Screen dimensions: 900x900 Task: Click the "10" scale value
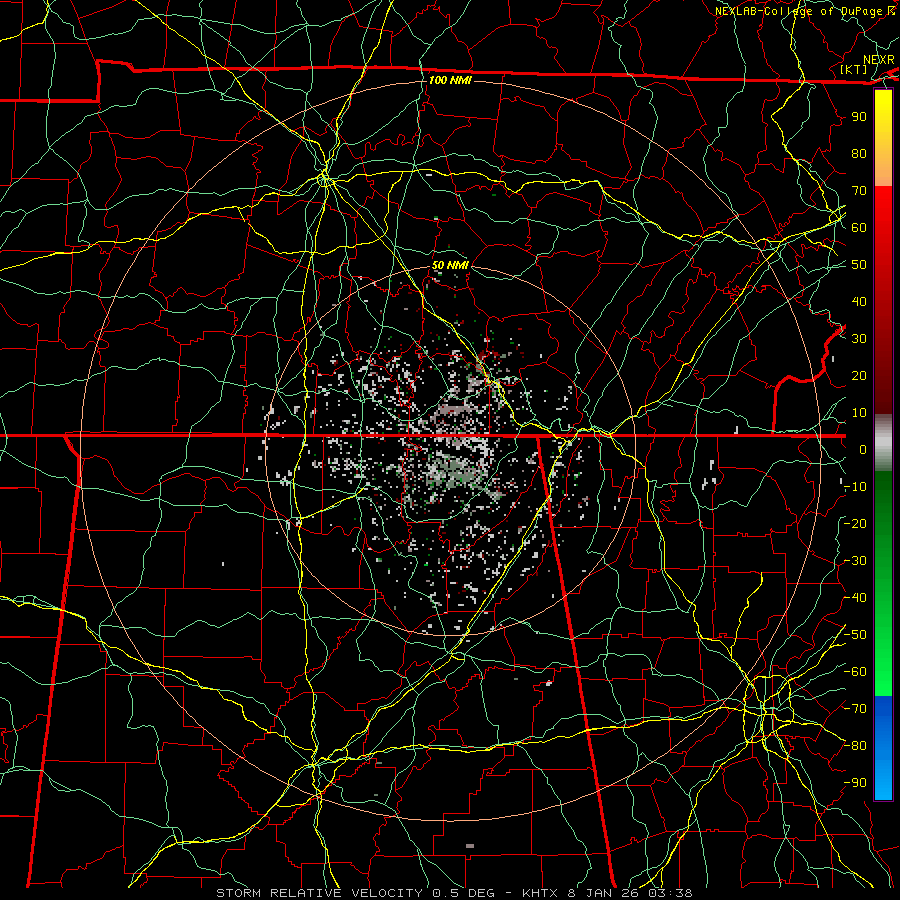pos(859,413)
